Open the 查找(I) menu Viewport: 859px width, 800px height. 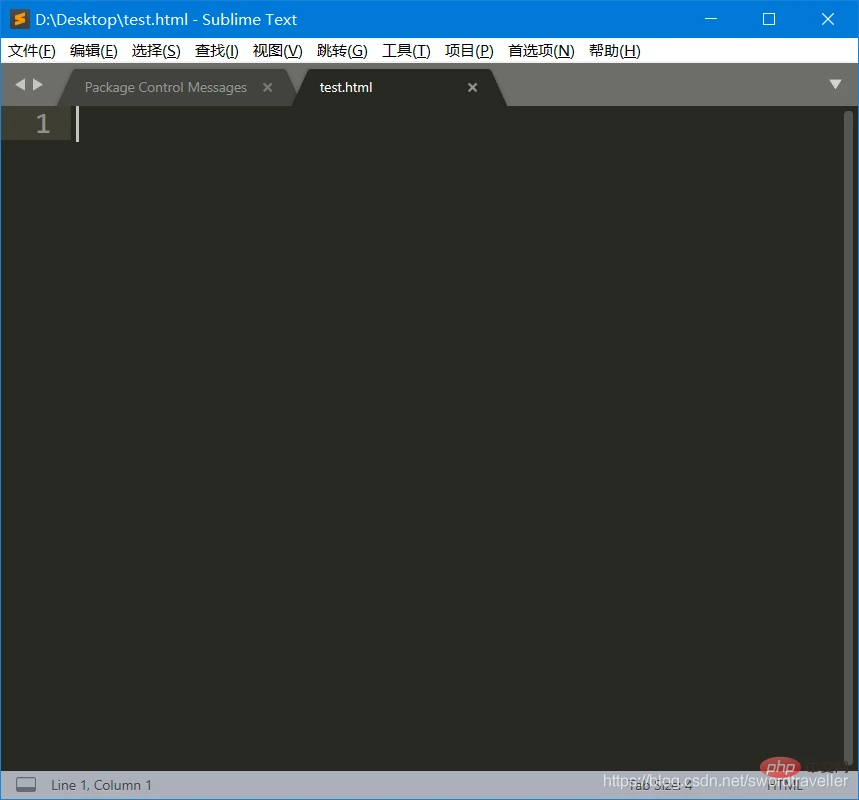tap(217, 51)
